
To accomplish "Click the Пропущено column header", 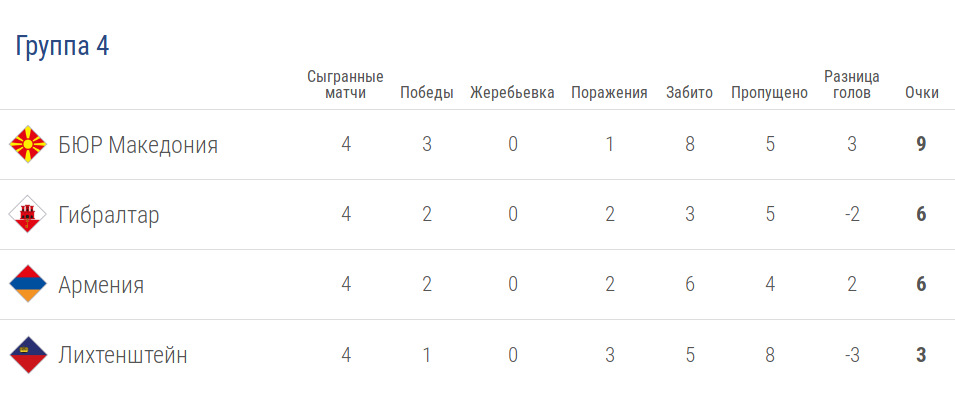I will (x=769, y=93).
